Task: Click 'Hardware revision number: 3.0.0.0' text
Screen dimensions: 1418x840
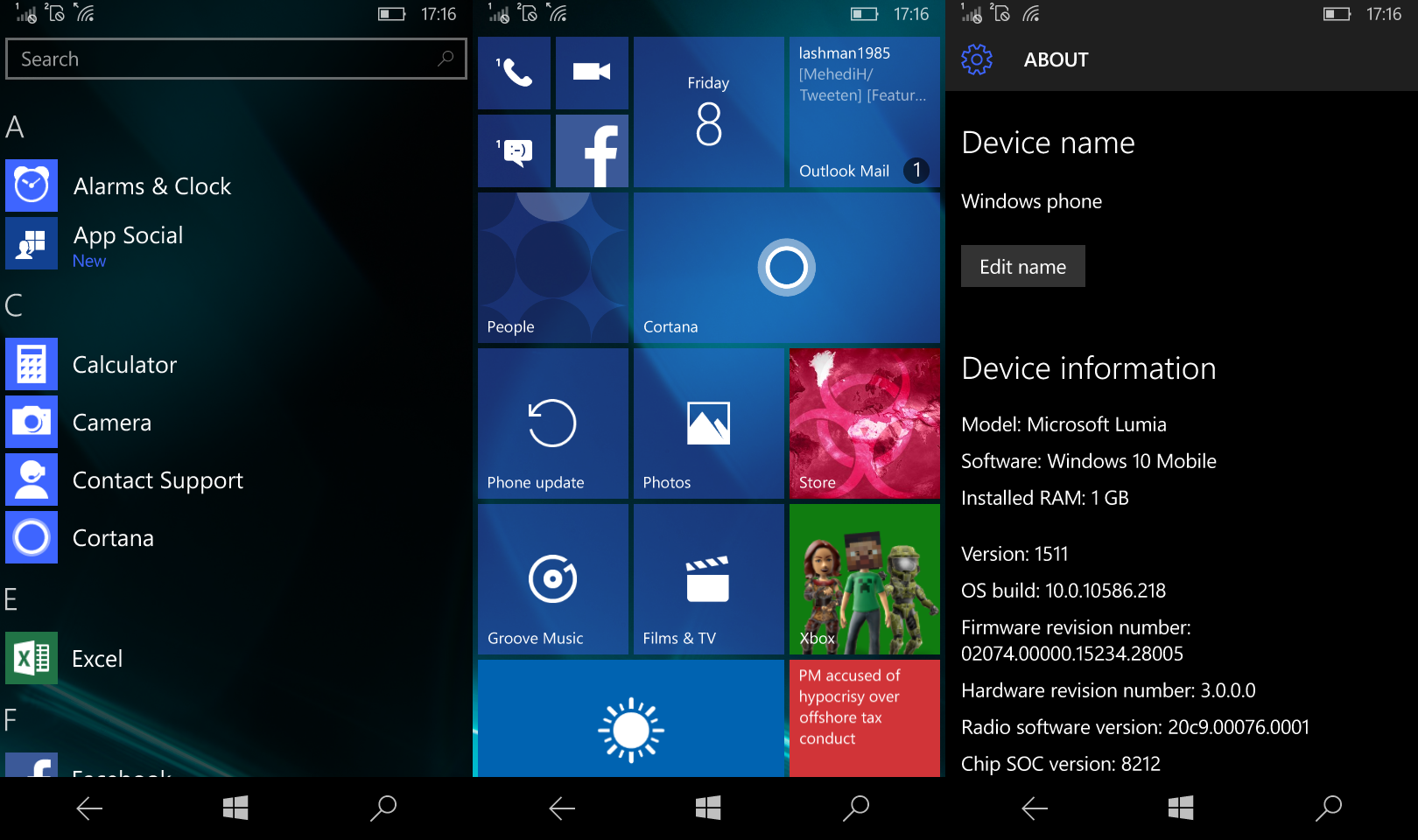Action: [x=1108, y=690]
